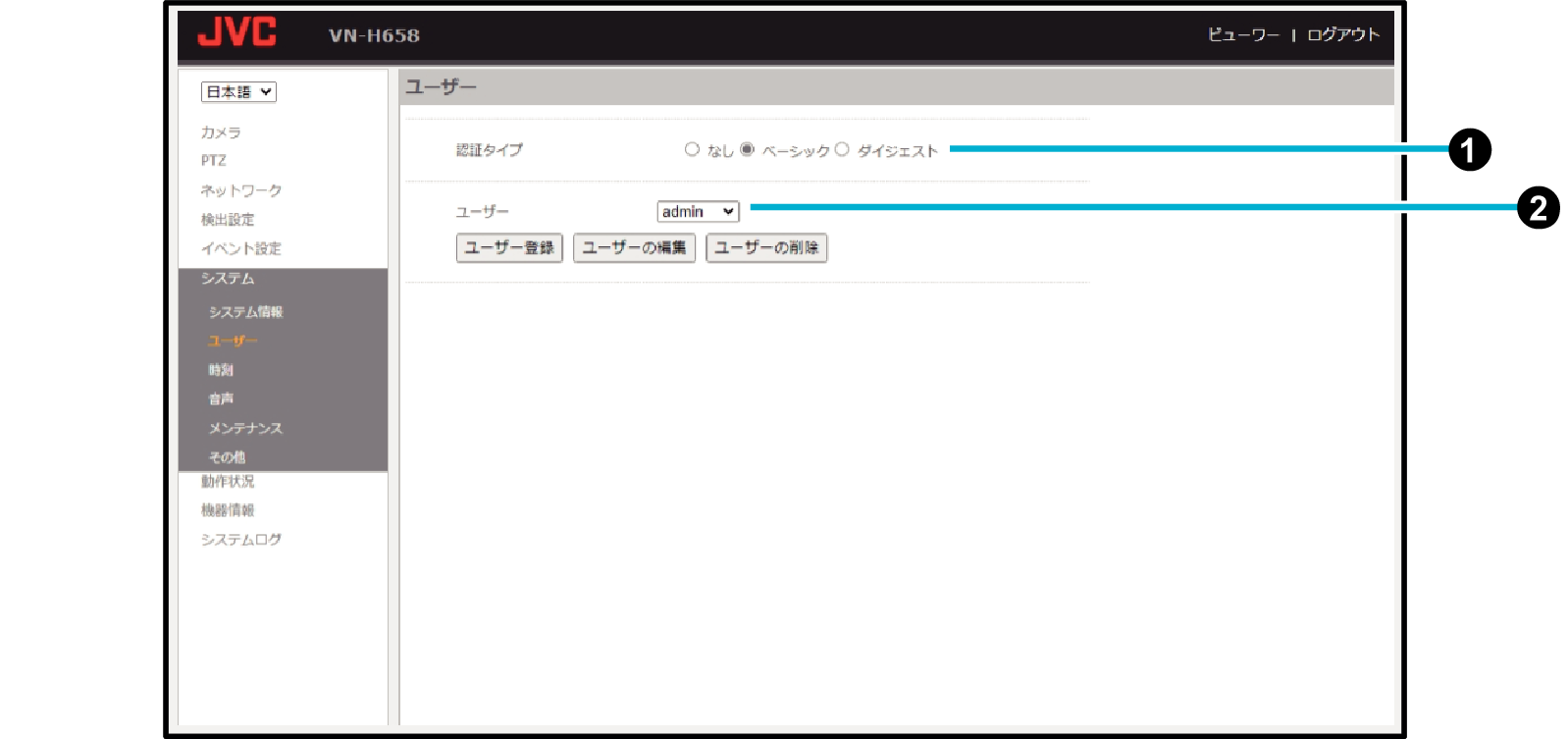This screenshot has width=1568, height=739.
Task: Open the カメラ menu
Action: pos(221,132)
